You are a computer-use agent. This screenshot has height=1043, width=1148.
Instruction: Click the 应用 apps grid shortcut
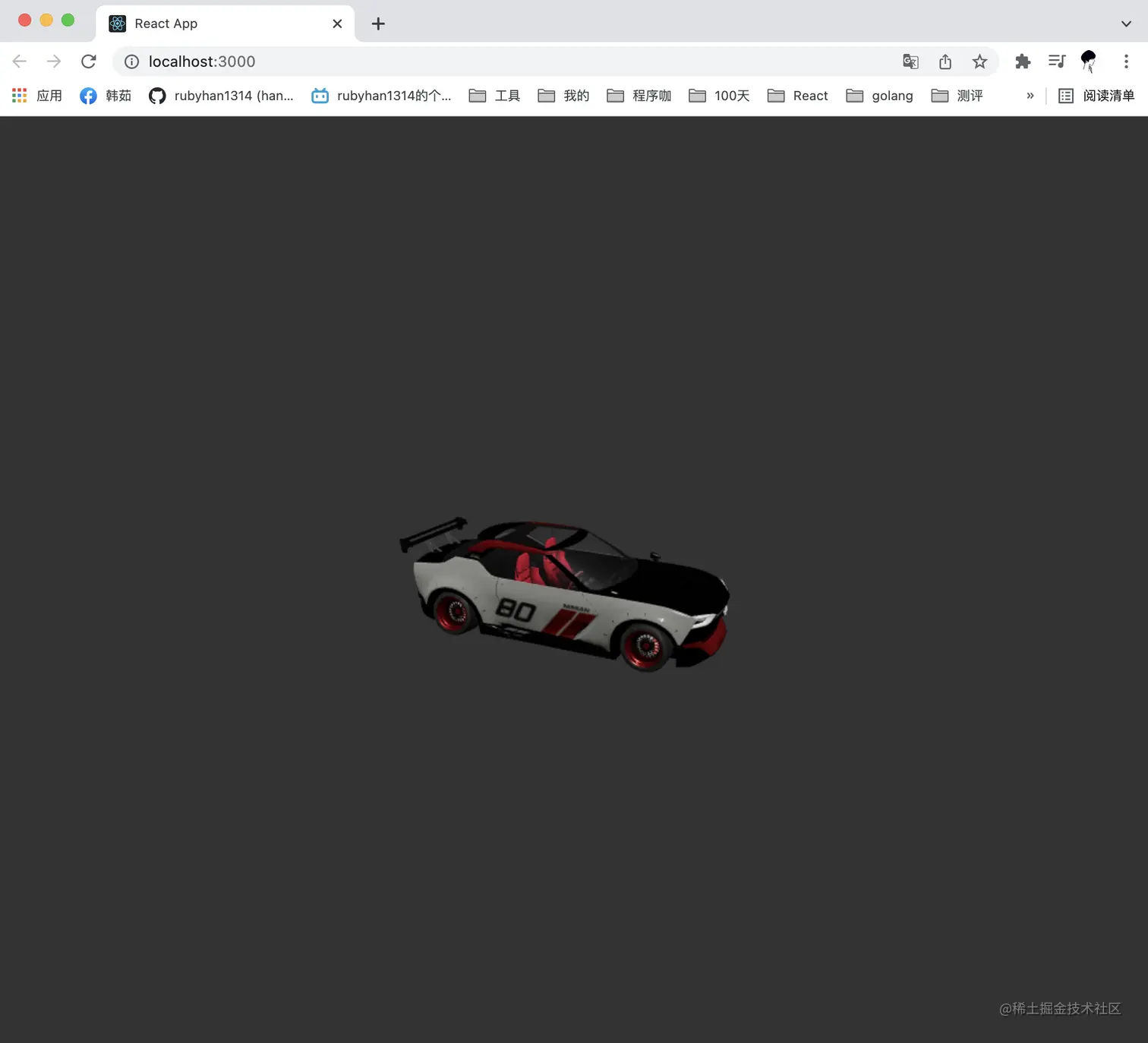(36, 96)
